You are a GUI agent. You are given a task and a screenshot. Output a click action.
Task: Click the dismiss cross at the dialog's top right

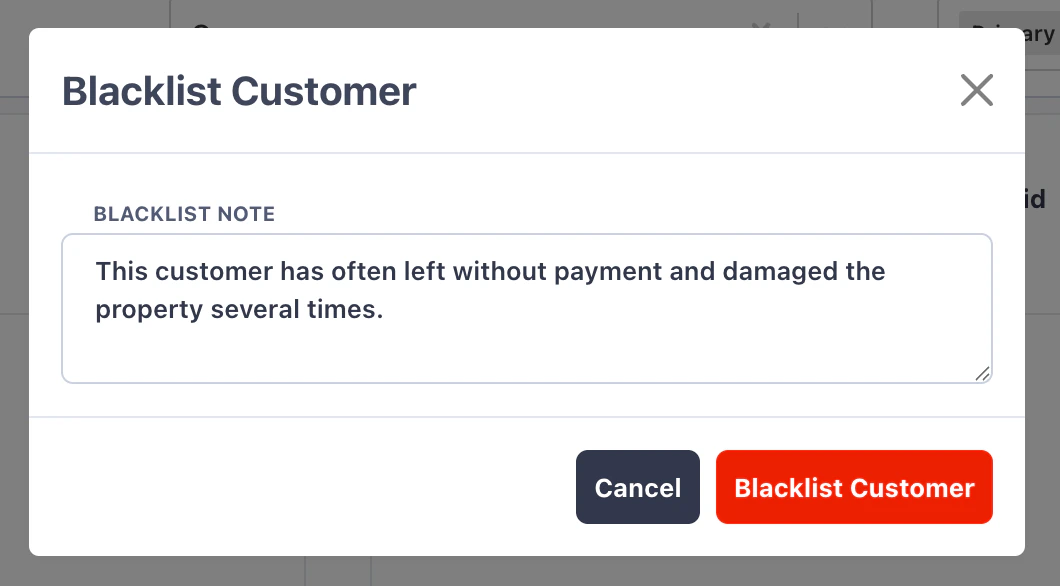977,90
